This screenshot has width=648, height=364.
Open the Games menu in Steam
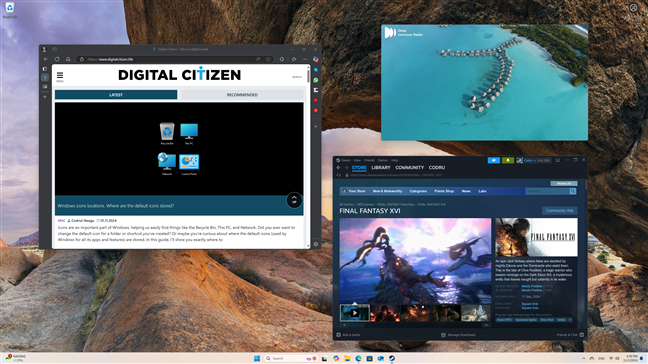click(x=383, y=160)
